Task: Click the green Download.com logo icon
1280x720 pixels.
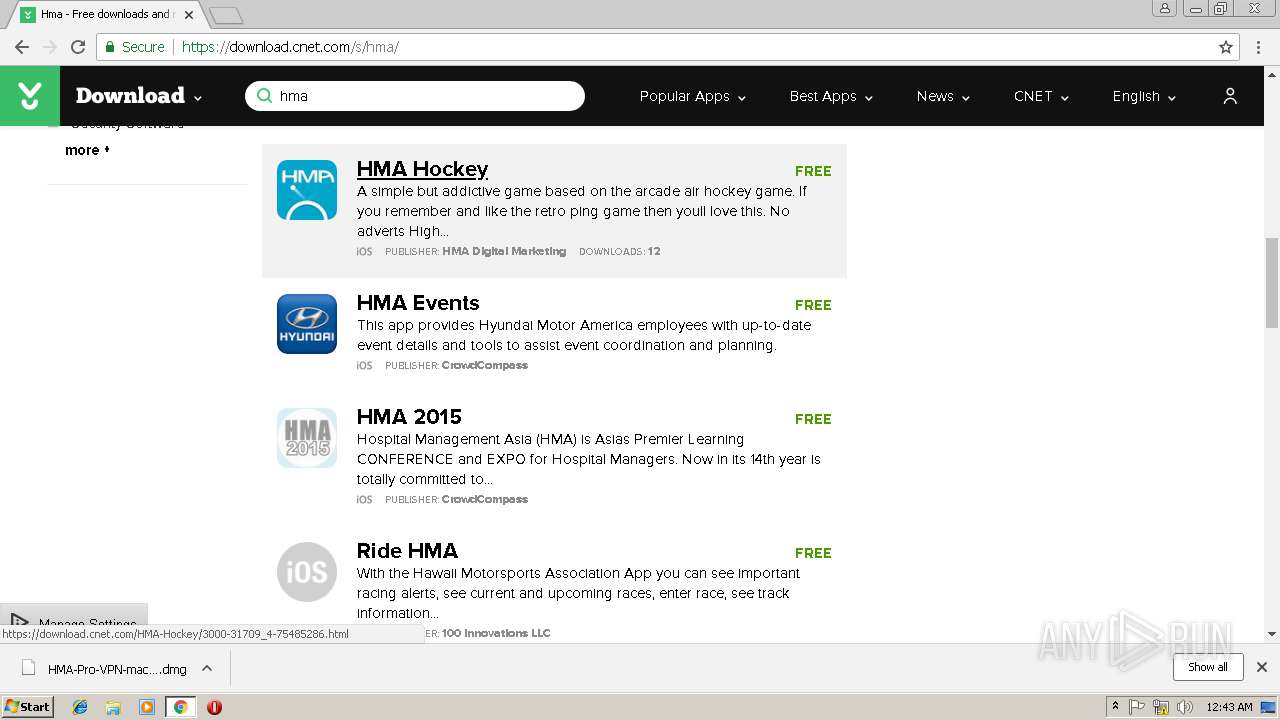Action: (x=30, y=96)
